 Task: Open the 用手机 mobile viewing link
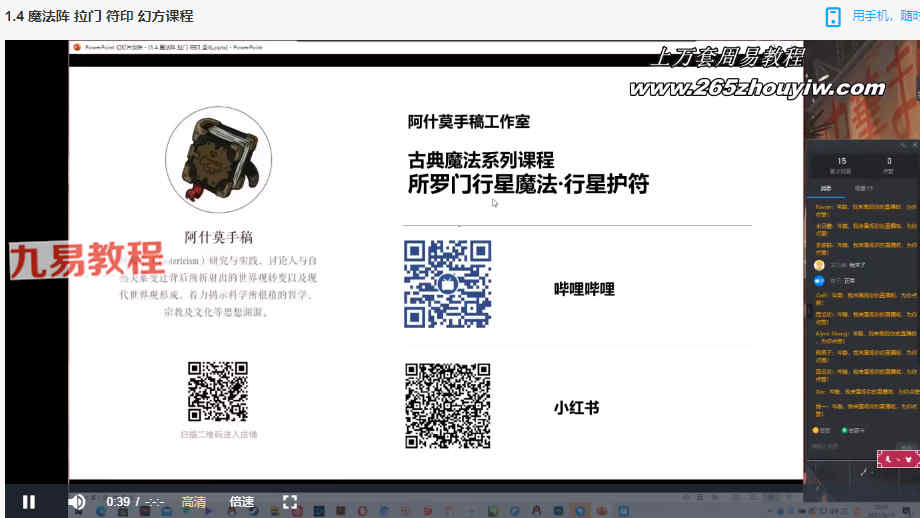(884, 16)
